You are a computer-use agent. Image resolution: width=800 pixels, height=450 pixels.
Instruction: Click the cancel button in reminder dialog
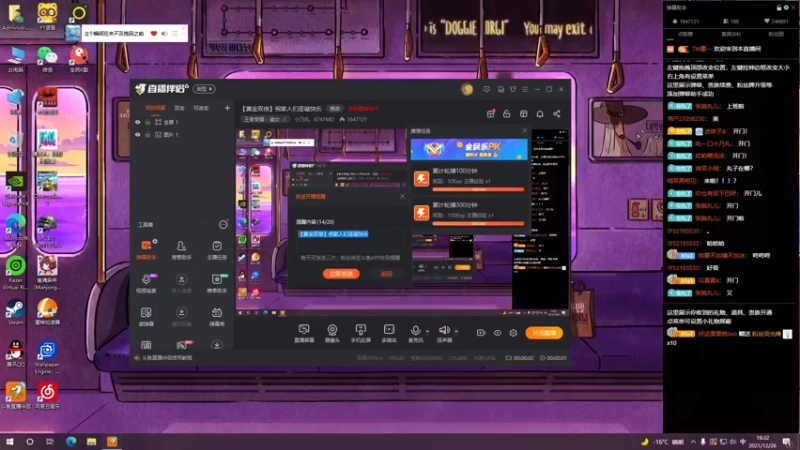pyautogui.click(x=386, y=274)
